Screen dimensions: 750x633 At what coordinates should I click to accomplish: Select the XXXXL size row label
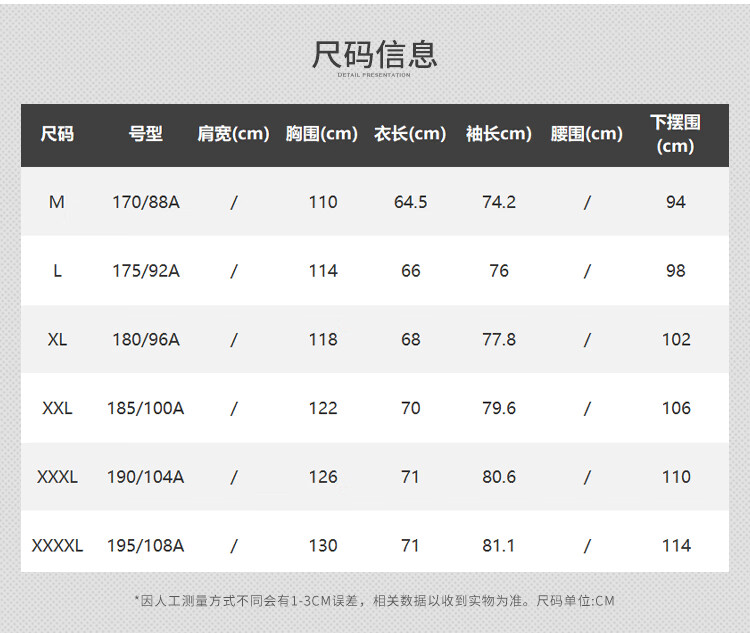57,546
